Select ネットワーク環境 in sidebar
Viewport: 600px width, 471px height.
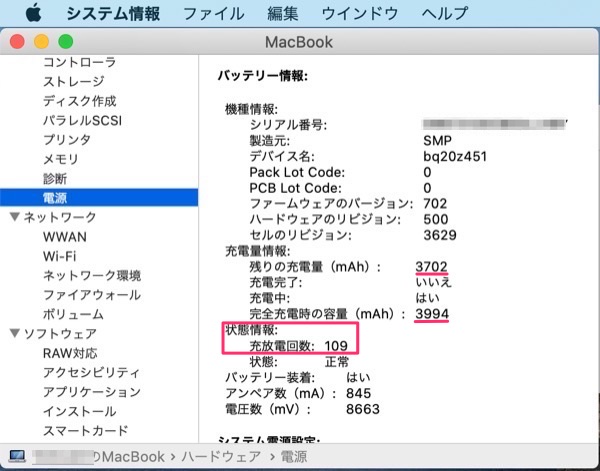pyautogui.click(x=92, y=275)
